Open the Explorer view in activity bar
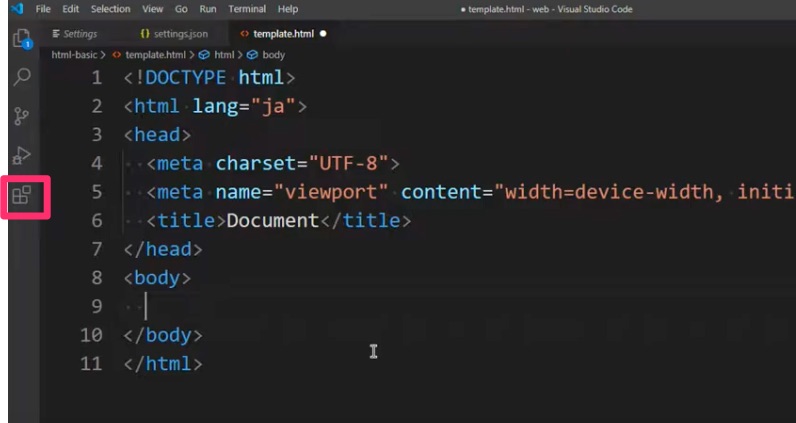Image resolution: width=796 pixels, height=423 pixels. click(x=22, y=39)
